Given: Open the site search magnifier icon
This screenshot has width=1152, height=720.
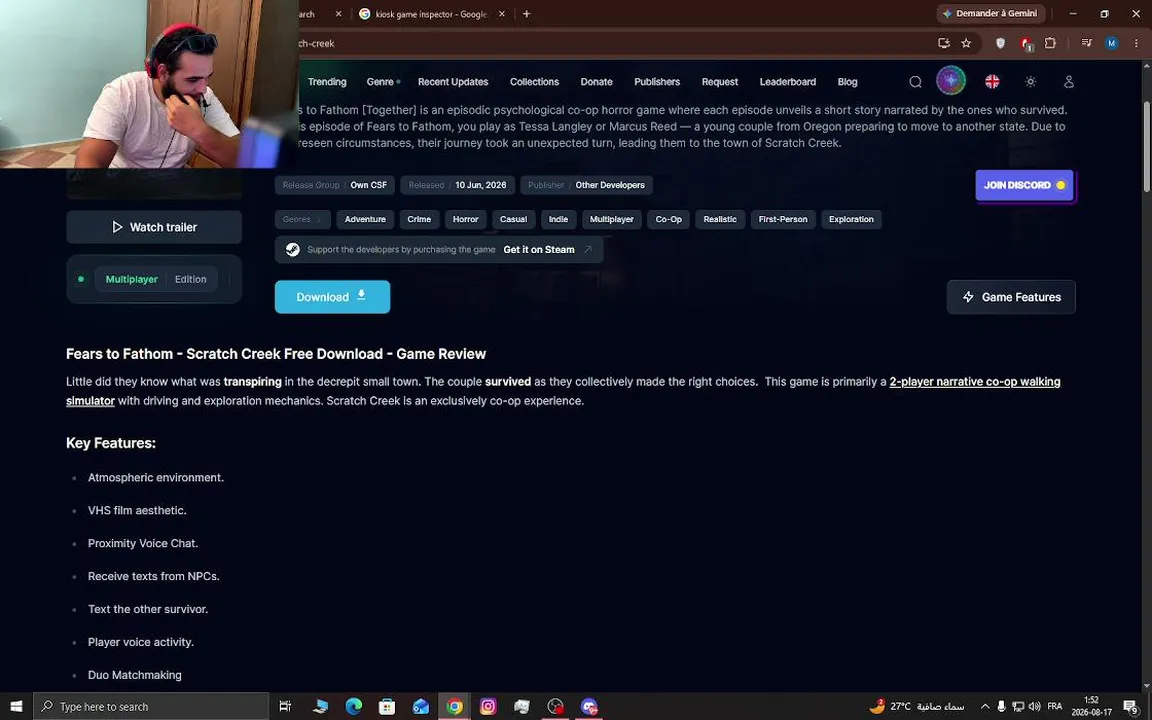Looking at the screenshot, I should coord(915,82).
